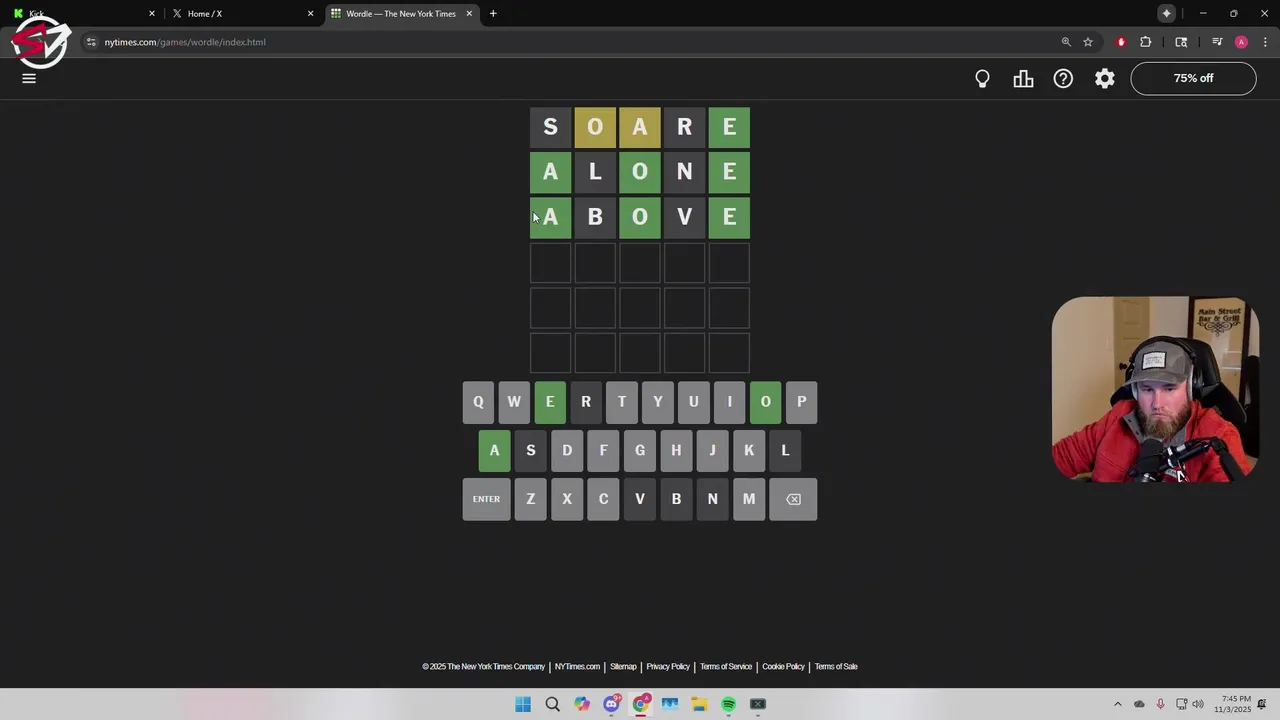Open the Wordle hamburger menu
Screen dimensions: 1280x720
tap(29, 78)
